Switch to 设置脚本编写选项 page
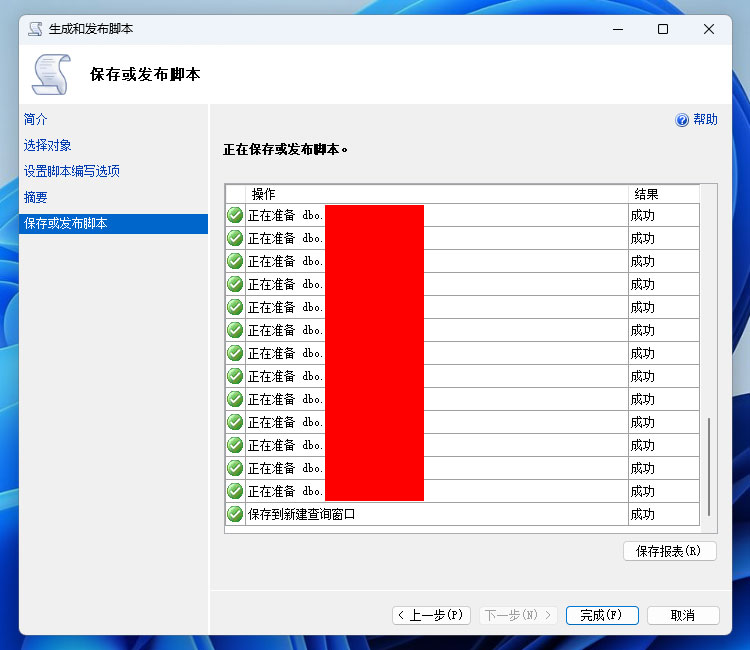This screenshot has height=650, width=750. [x=72, y=171]
